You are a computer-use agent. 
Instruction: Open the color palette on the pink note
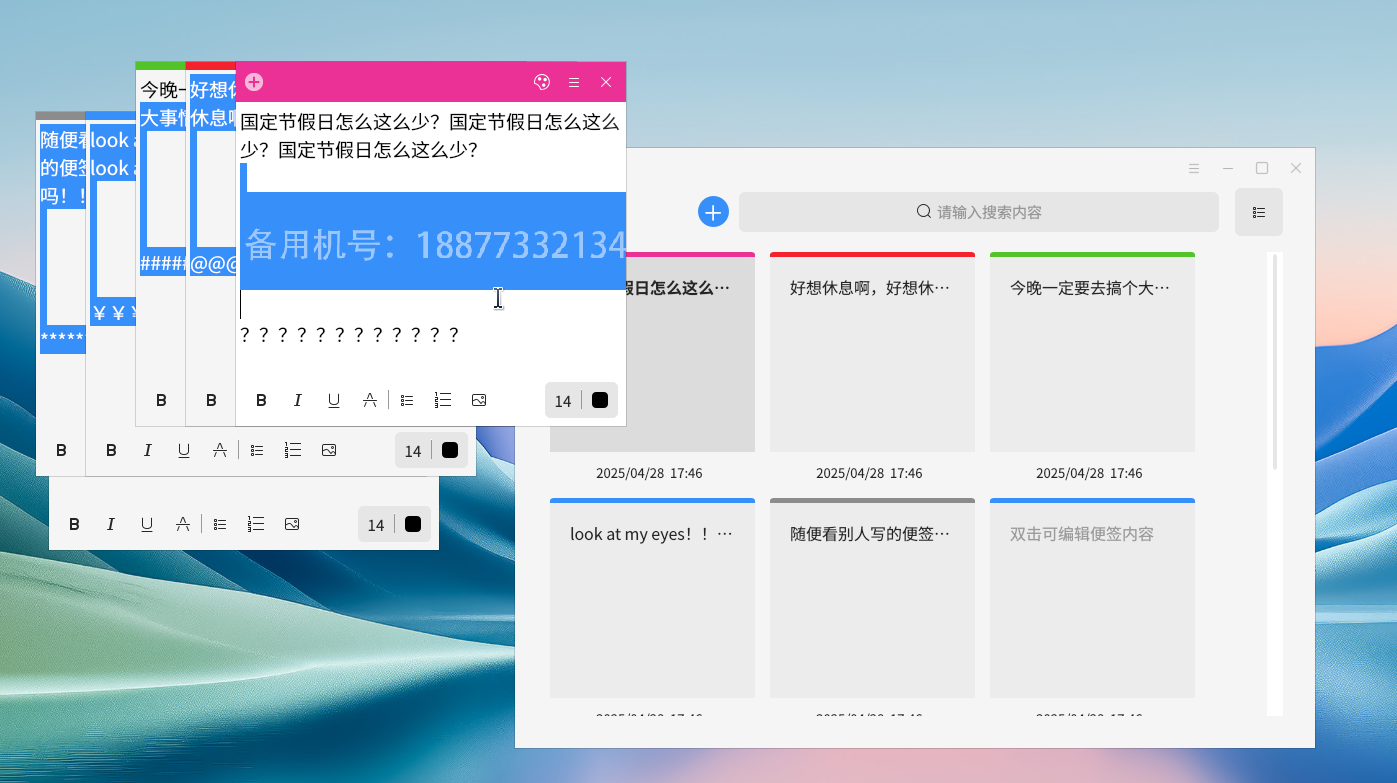pyautogui.click(x=541, y=82)
